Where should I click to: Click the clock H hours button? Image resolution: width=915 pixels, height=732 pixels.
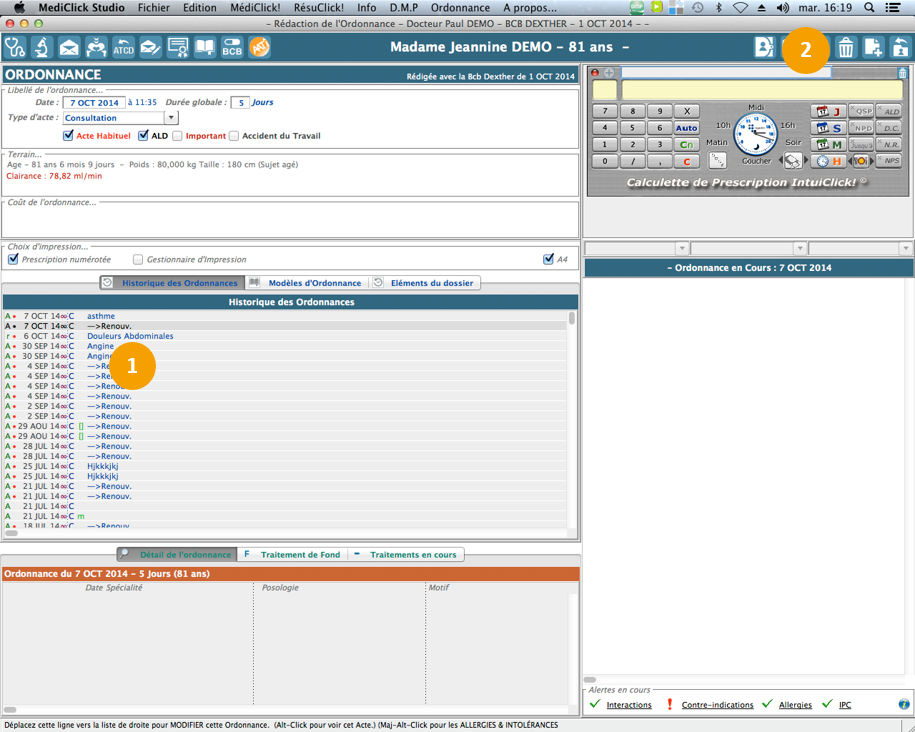tap(828, 161)
